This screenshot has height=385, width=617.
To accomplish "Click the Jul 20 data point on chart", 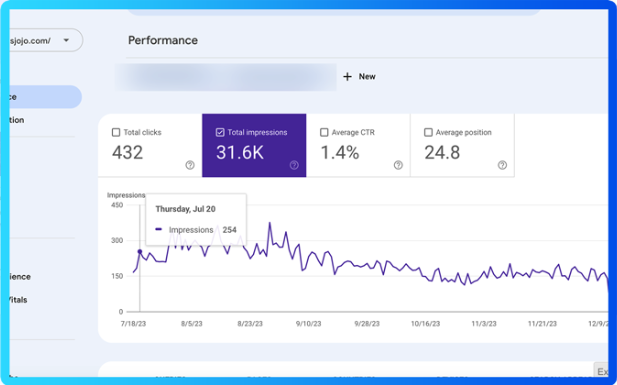I will [140, 252].
